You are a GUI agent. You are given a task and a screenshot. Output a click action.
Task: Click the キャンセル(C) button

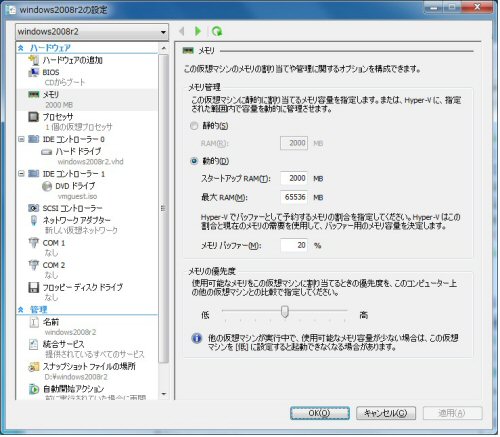(x=386, y=413)
